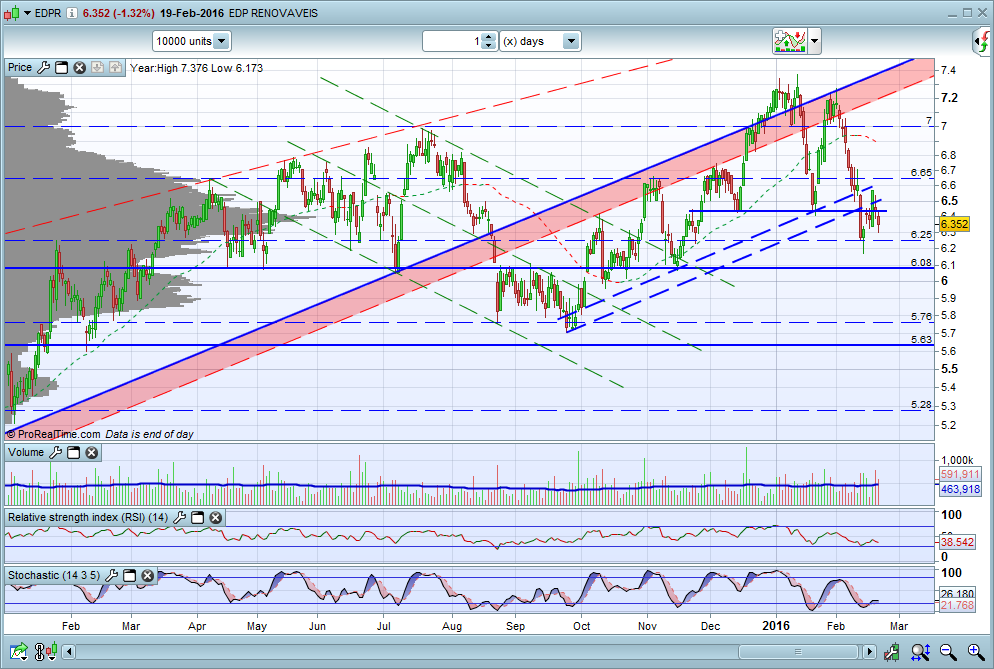Screen dimensions: 994x669
Task: Open RSI indicator settings wrench
Action: [179, 517]
